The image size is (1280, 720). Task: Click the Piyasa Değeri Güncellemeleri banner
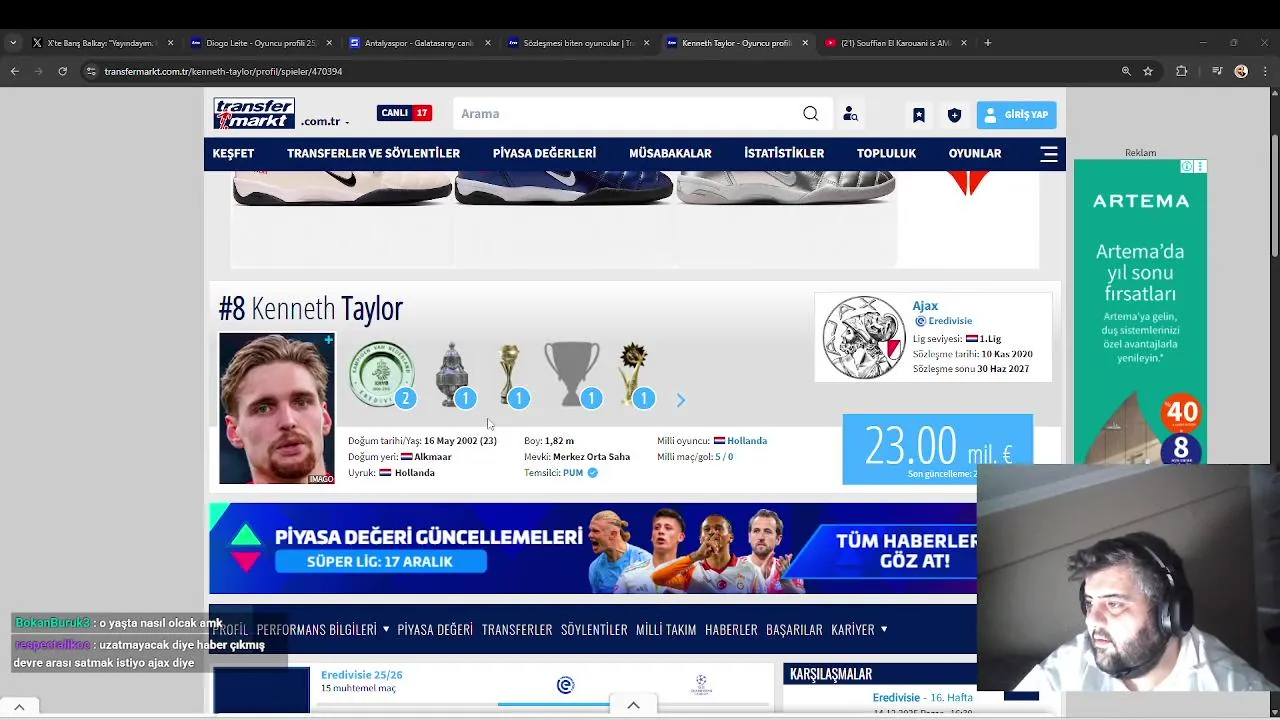pyautogui.click(x=593, y=549)
